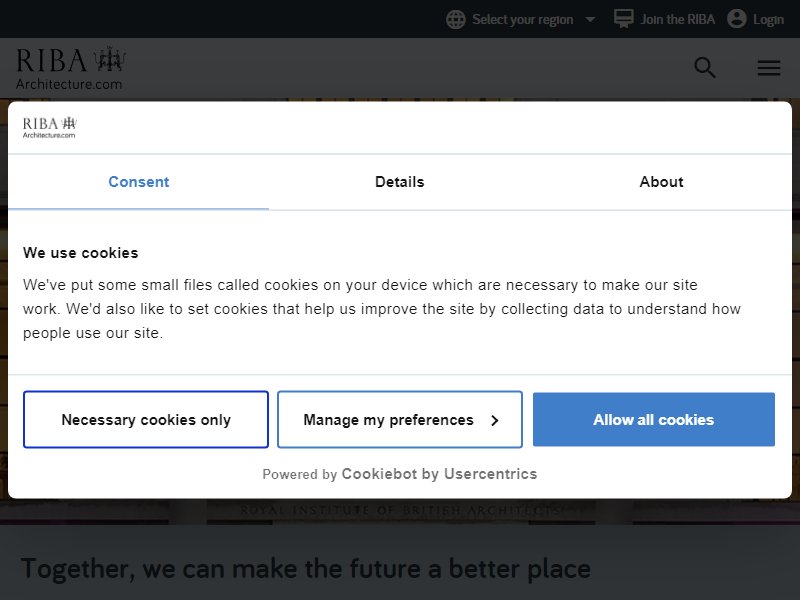Image resolution: width=800 pixels, height=600 pixels.
Task: Click Select your region text
Action: click(x=522, y=20)
